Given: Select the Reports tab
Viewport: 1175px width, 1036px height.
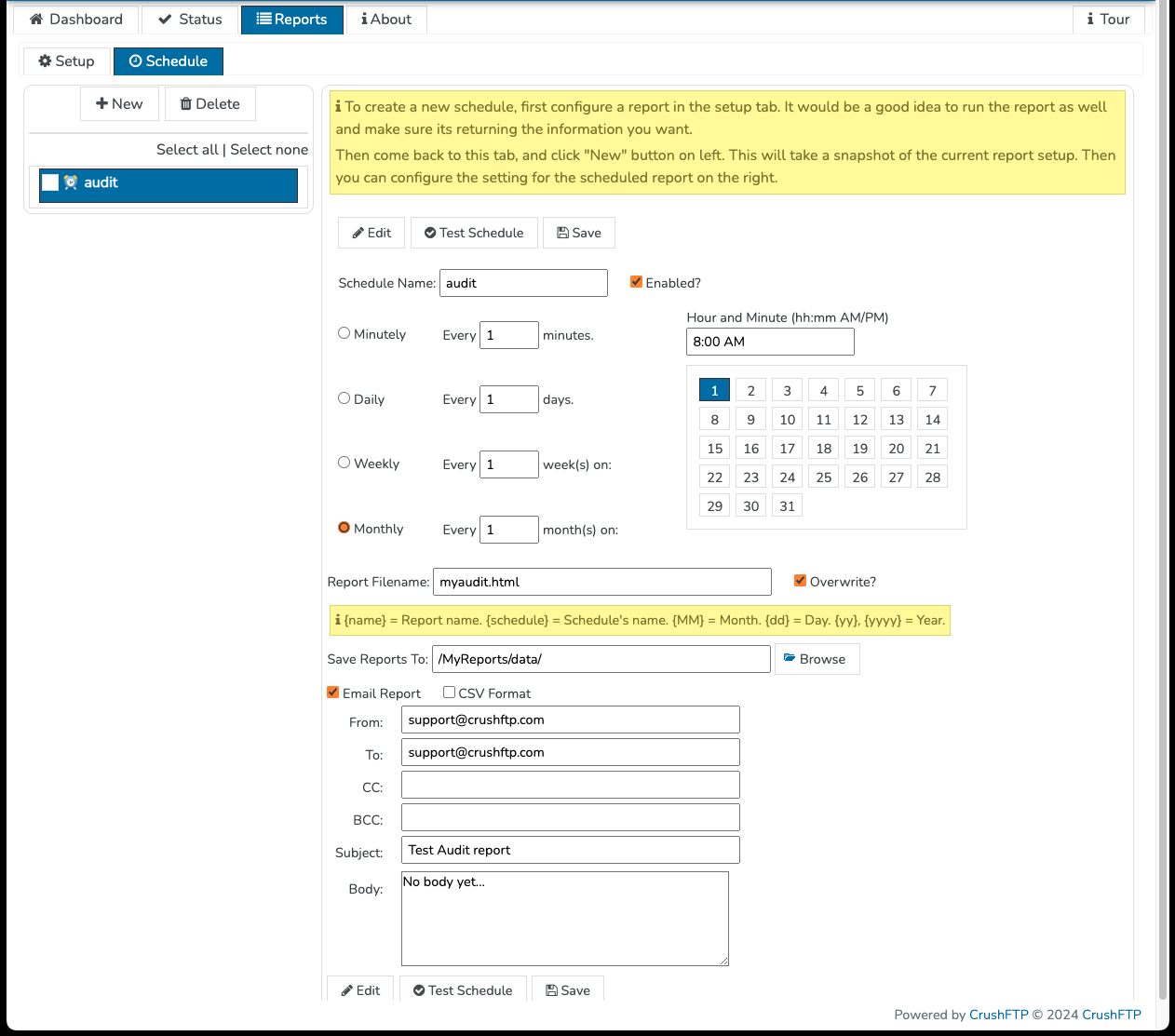Looking at the screenshot, I should 292,20.
